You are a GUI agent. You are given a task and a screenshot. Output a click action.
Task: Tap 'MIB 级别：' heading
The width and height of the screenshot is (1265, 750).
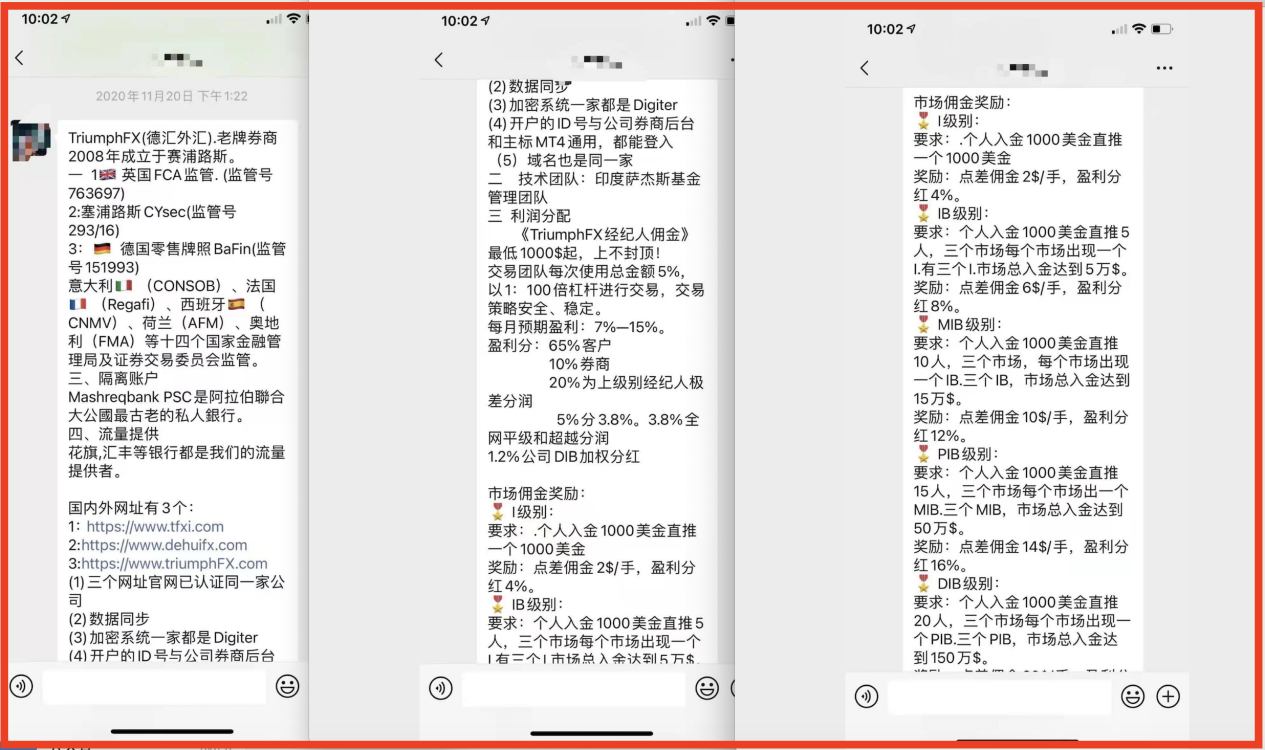[970, 324]
